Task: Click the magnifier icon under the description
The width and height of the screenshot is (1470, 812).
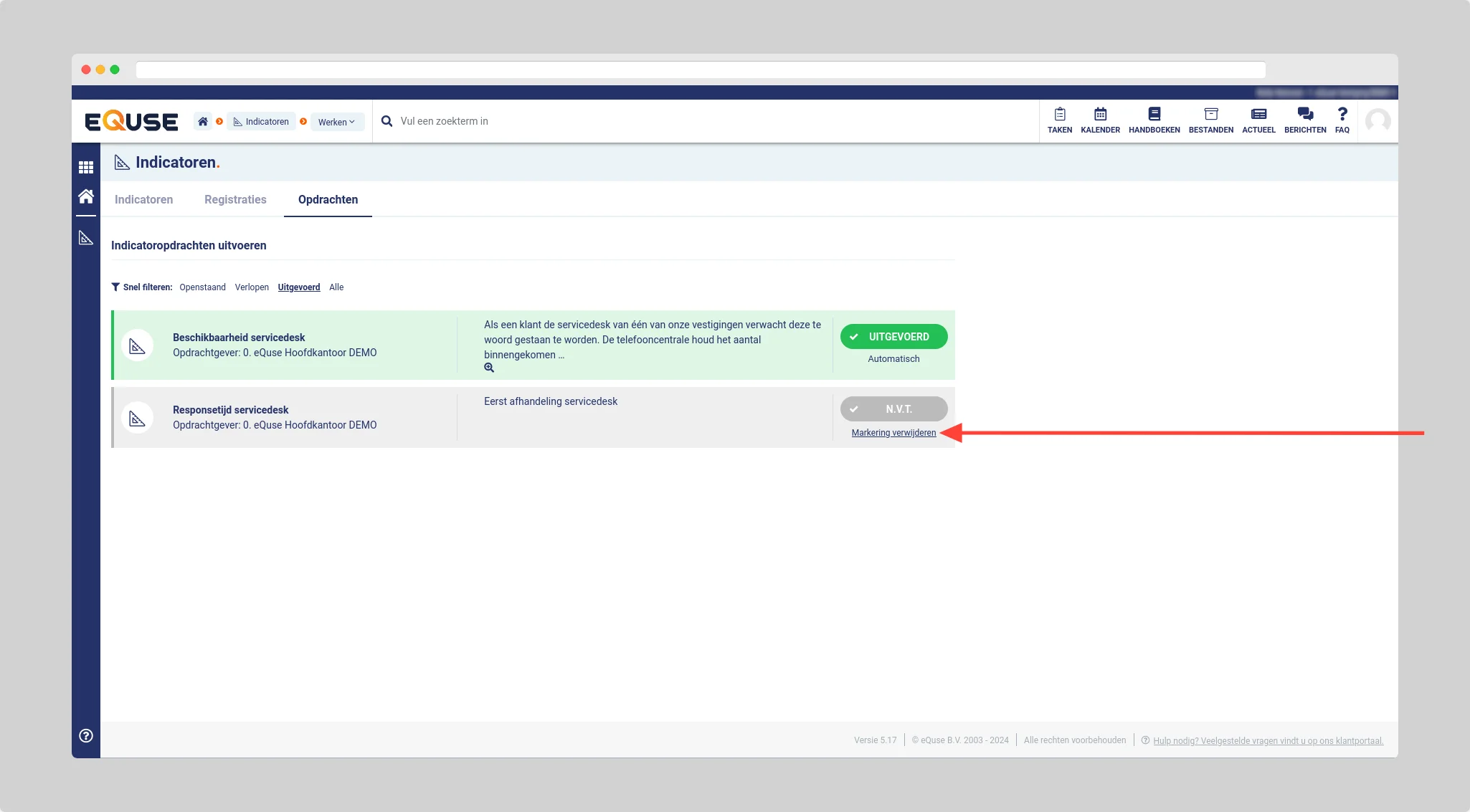Action: point(489,368)
